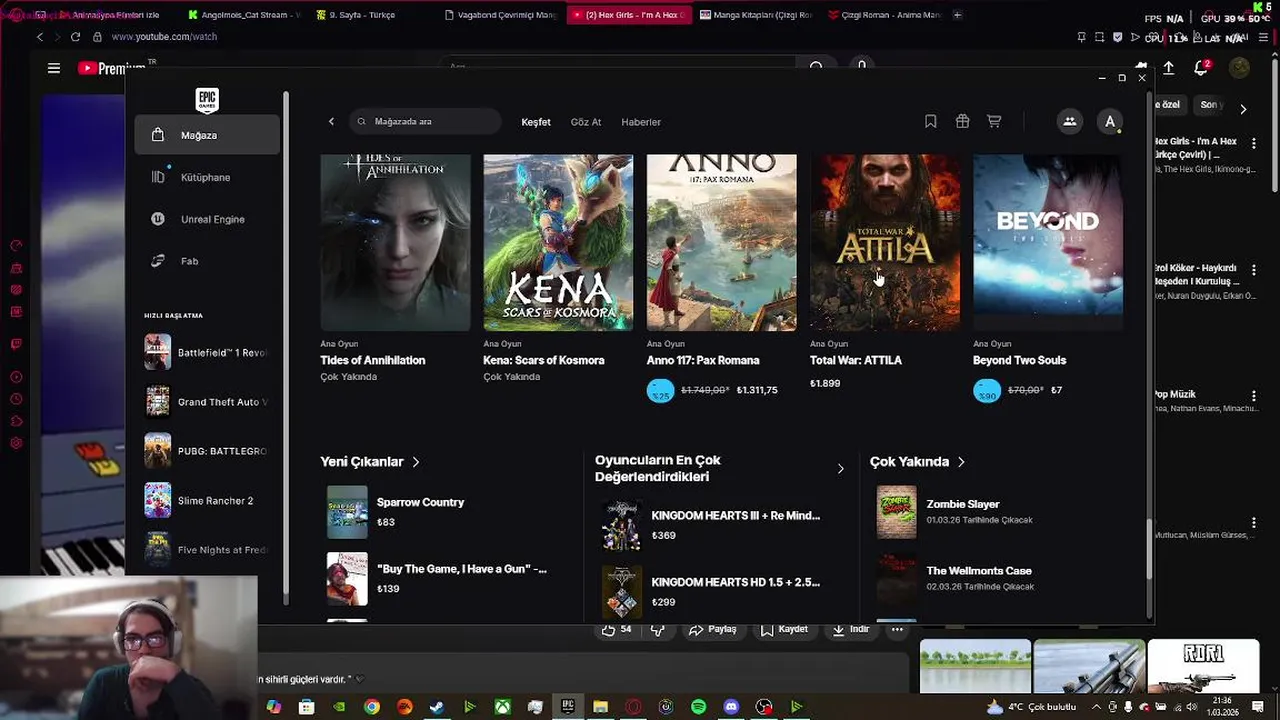1280x720 pixels.
Task: Open a new browser tab
Action: [957, 15]
